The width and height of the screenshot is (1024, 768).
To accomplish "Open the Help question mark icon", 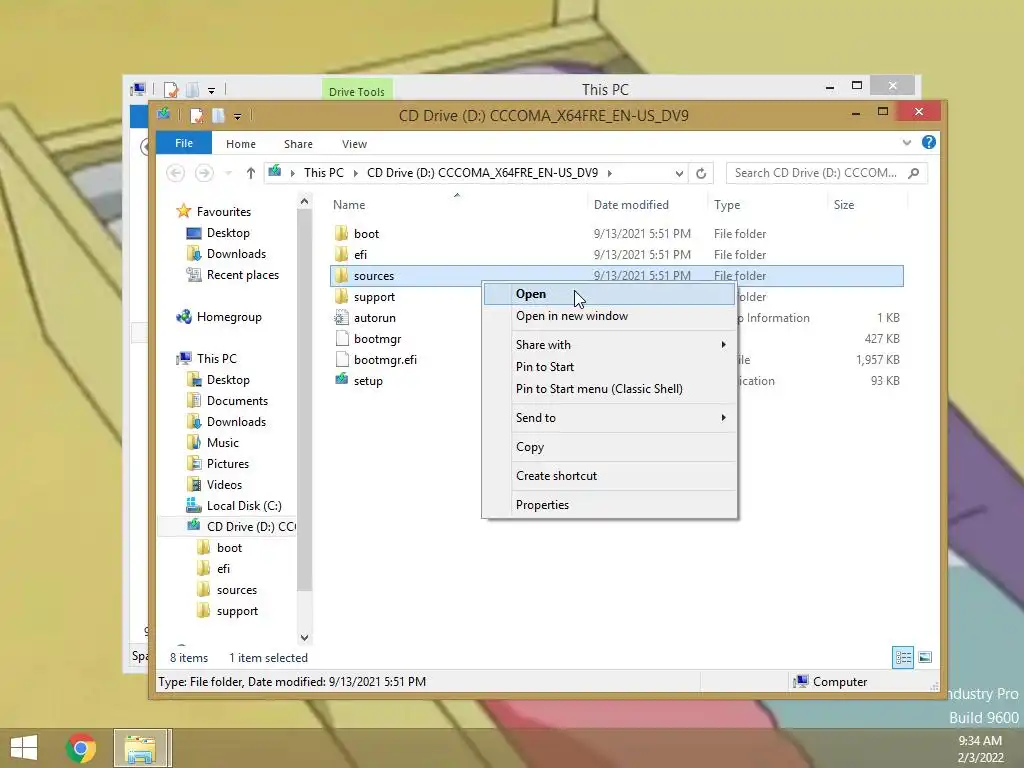I will [x=929, y=142].
